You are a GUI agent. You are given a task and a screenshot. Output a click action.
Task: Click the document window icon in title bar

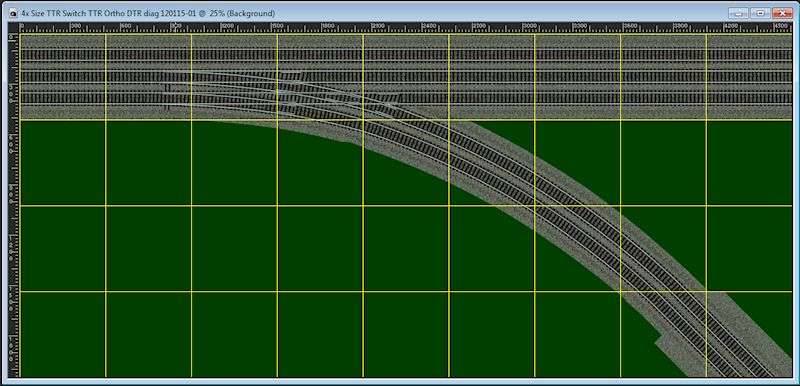pos(13,13)
